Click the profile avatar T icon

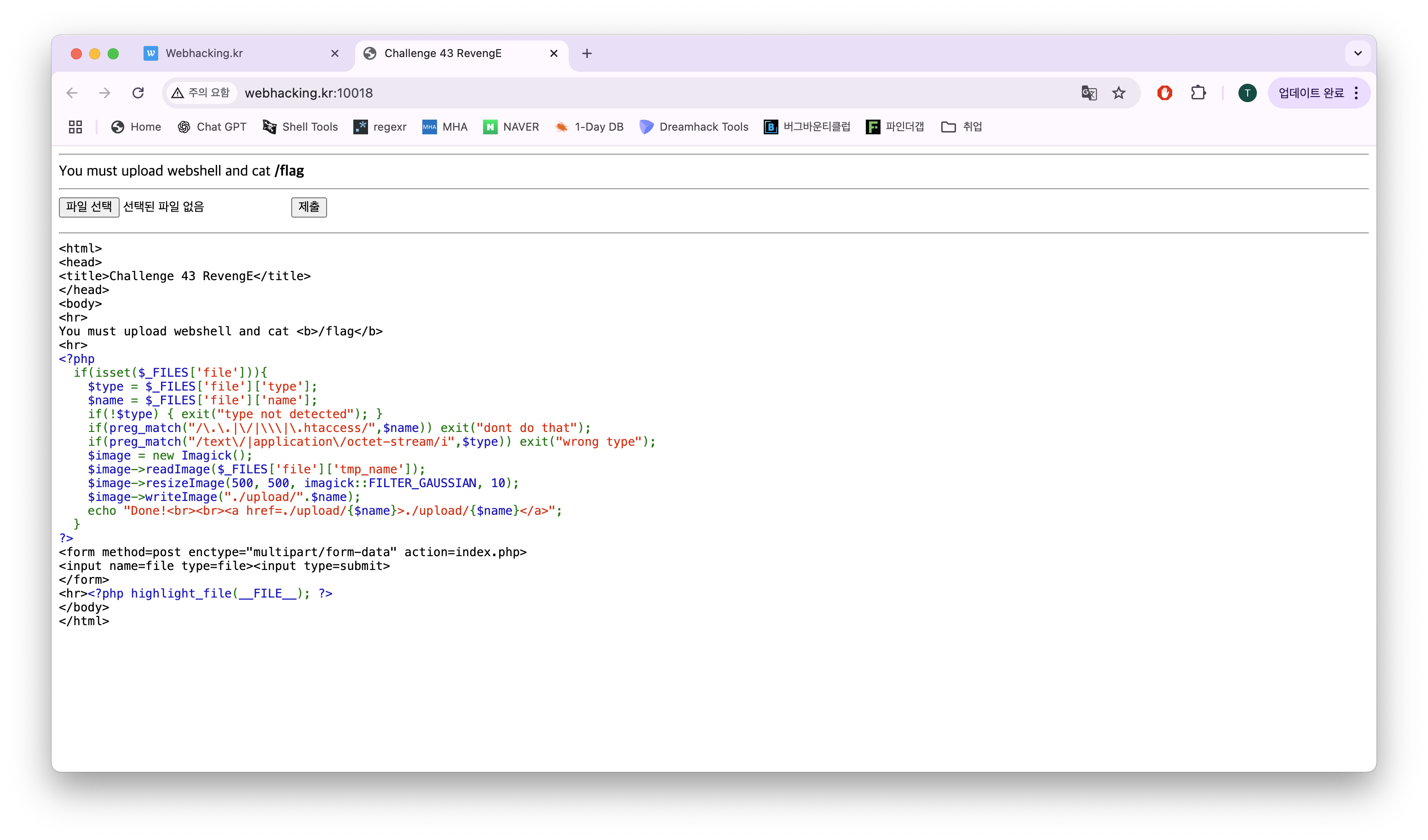1247,93
